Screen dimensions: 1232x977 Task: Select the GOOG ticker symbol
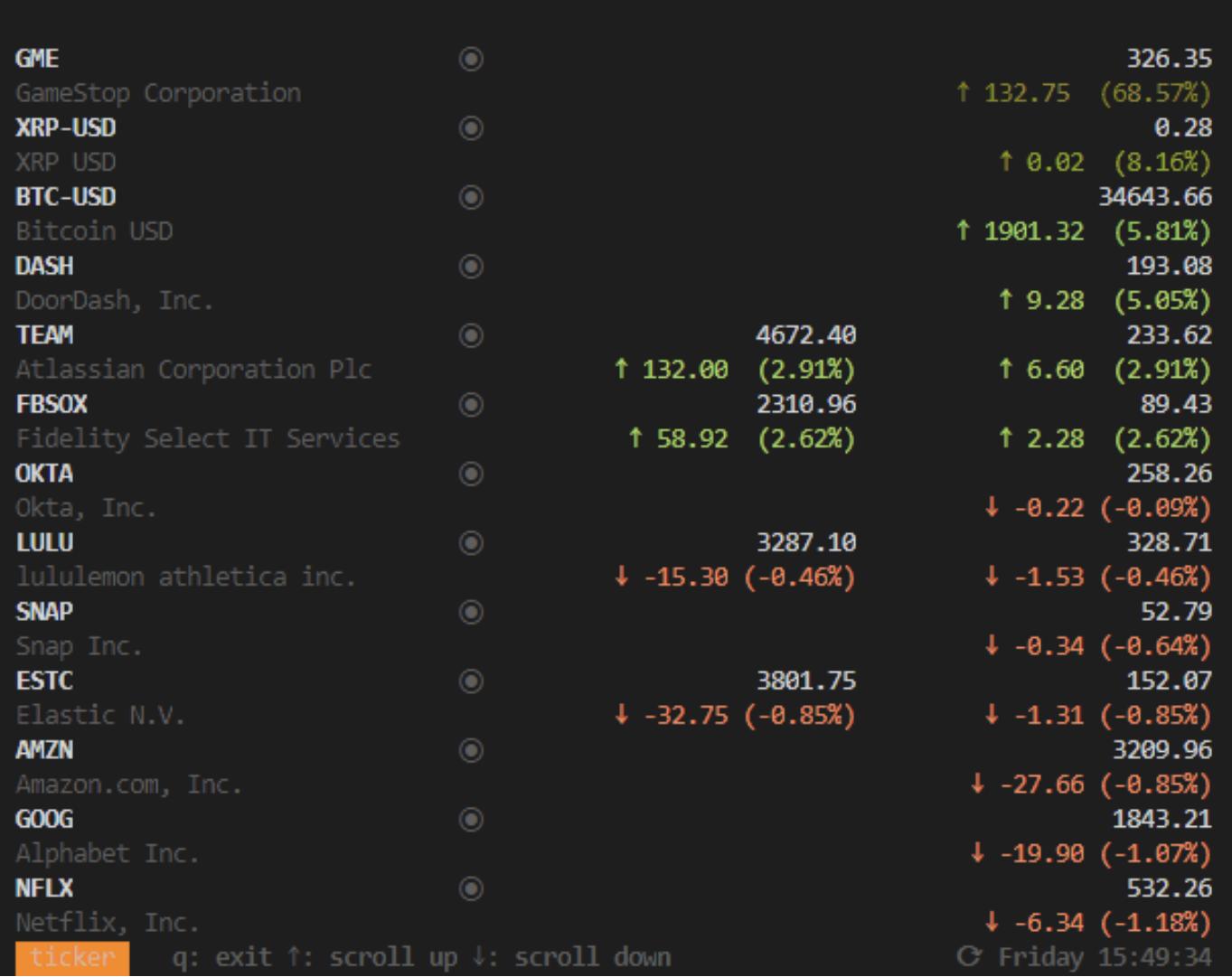tap(44, 819)
